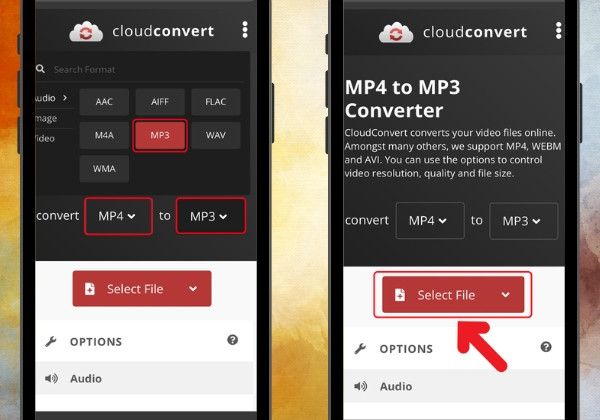Select the Video category on left phone
Viewport: 600px width, 420px height.
coord(45,138)
